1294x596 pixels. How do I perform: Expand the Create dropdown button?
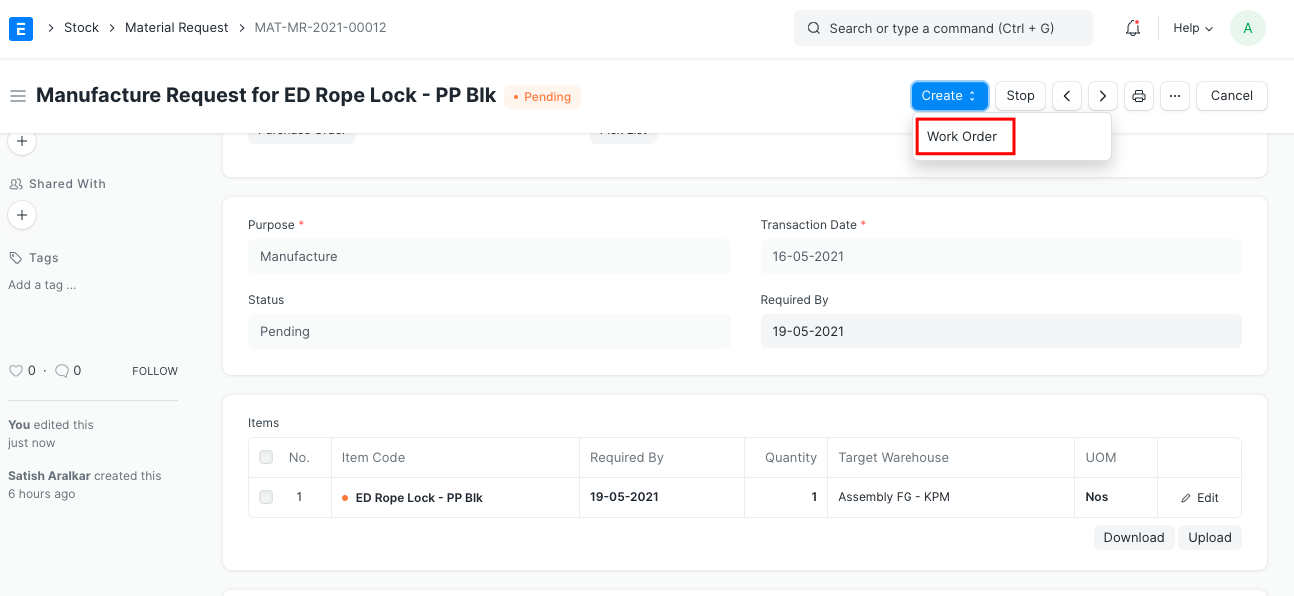coord(949,96)
